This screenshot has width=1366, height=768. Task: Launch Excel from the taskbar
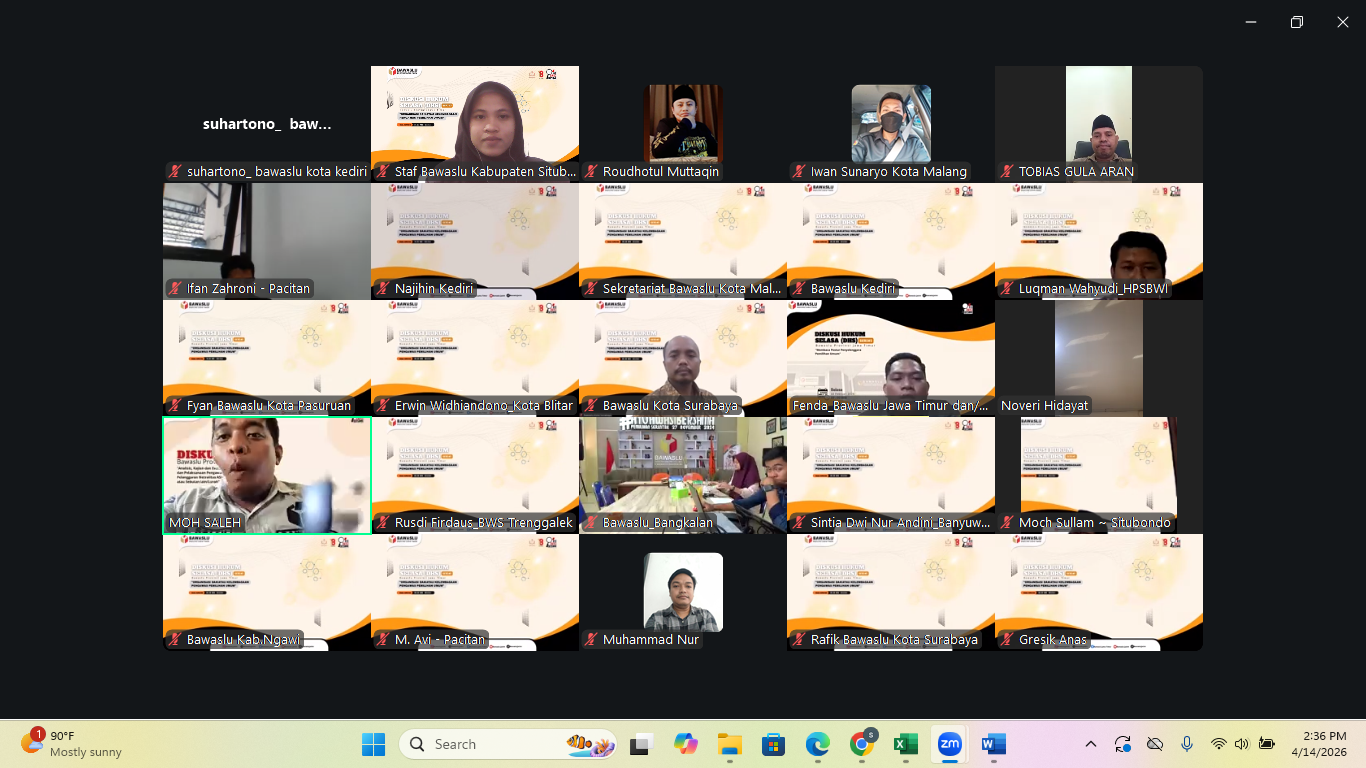click(x=905, y=744)
